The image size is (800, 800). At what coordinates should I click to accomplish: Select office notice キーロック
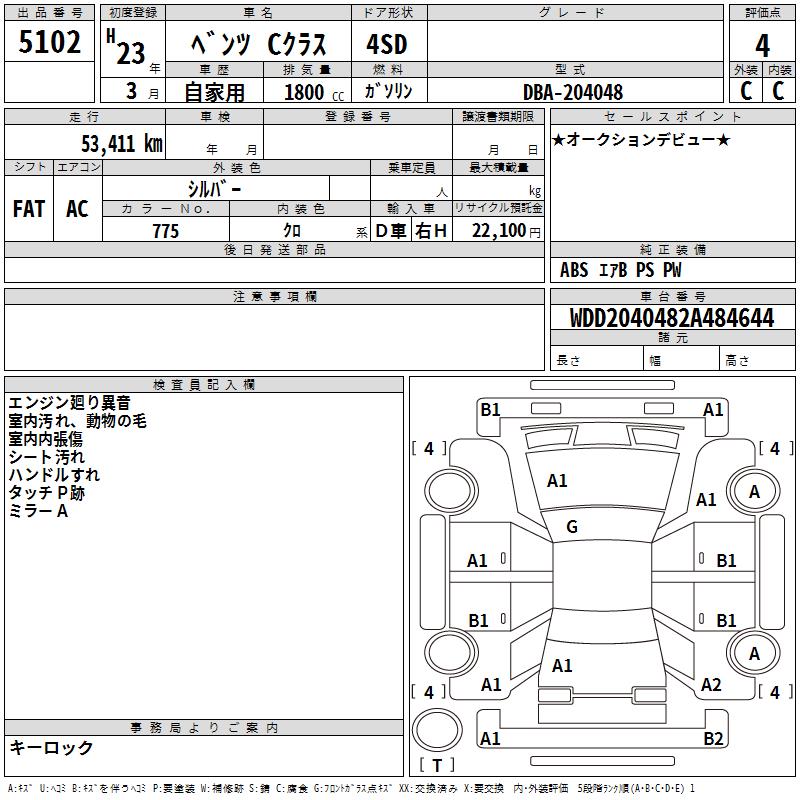coord(51,747)
